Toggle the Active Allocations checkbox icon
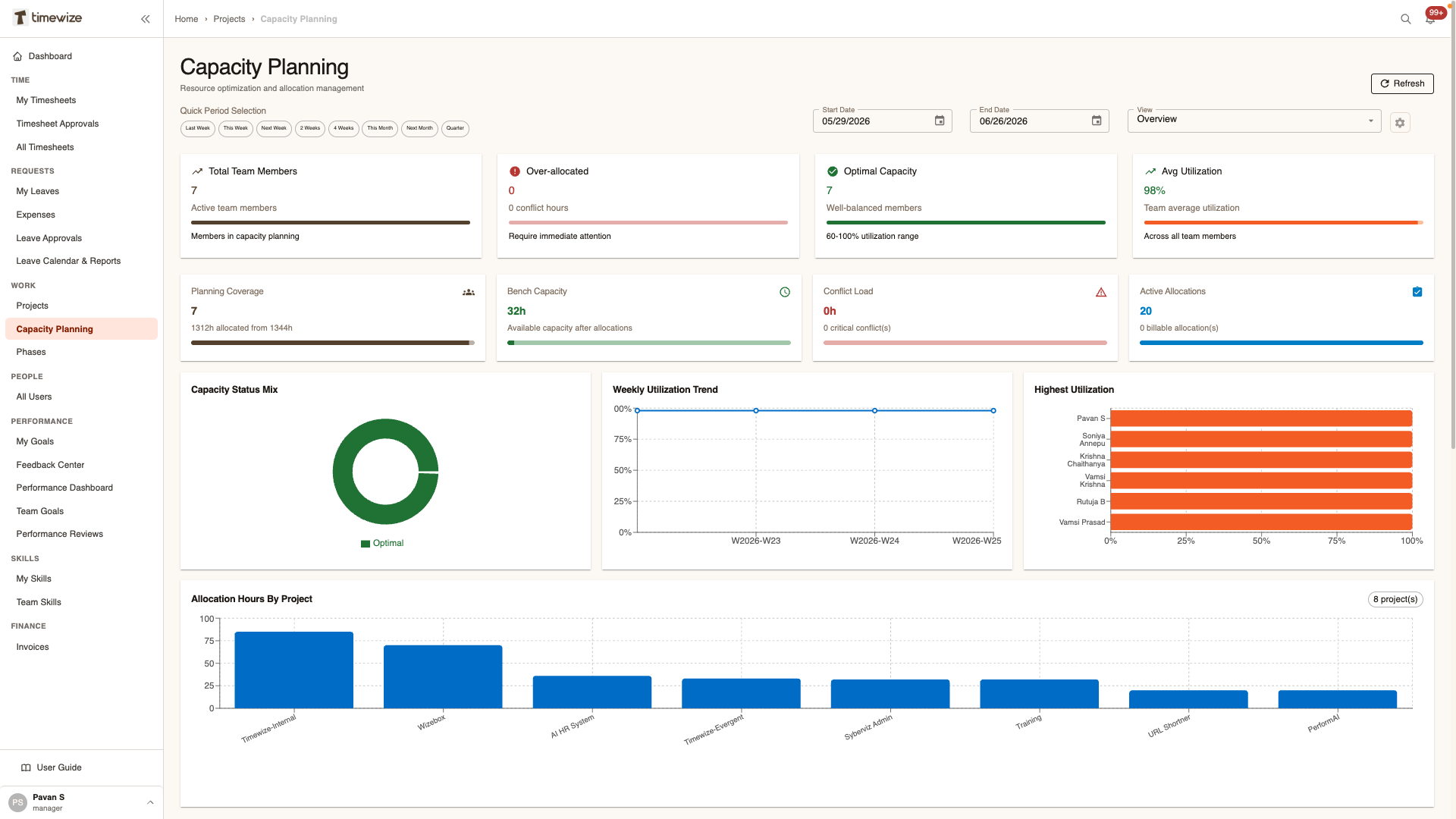The width and height of the screenshot is (1456, 819). click(x=1417, y=292)
